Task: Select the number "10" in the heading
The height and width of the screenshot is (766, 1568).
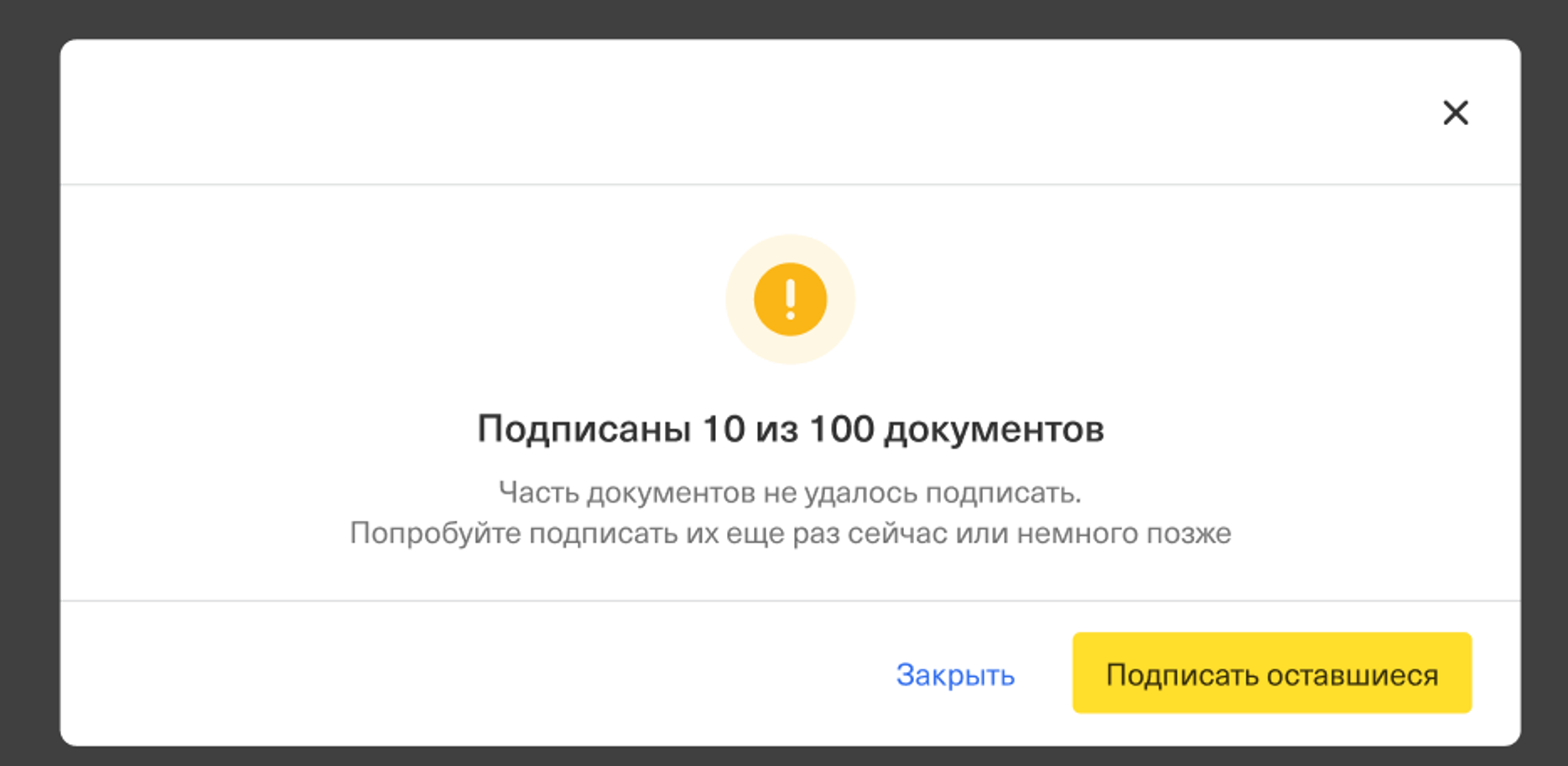Action: point(723,430)
